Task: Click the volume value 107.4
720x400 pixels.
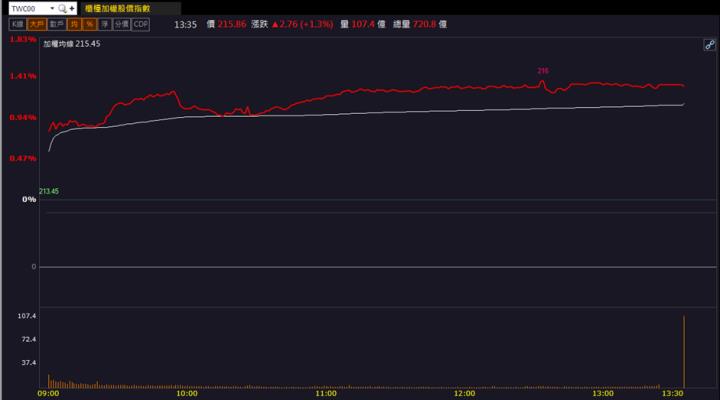Action: pyautogui.click(x=363, y=24)
